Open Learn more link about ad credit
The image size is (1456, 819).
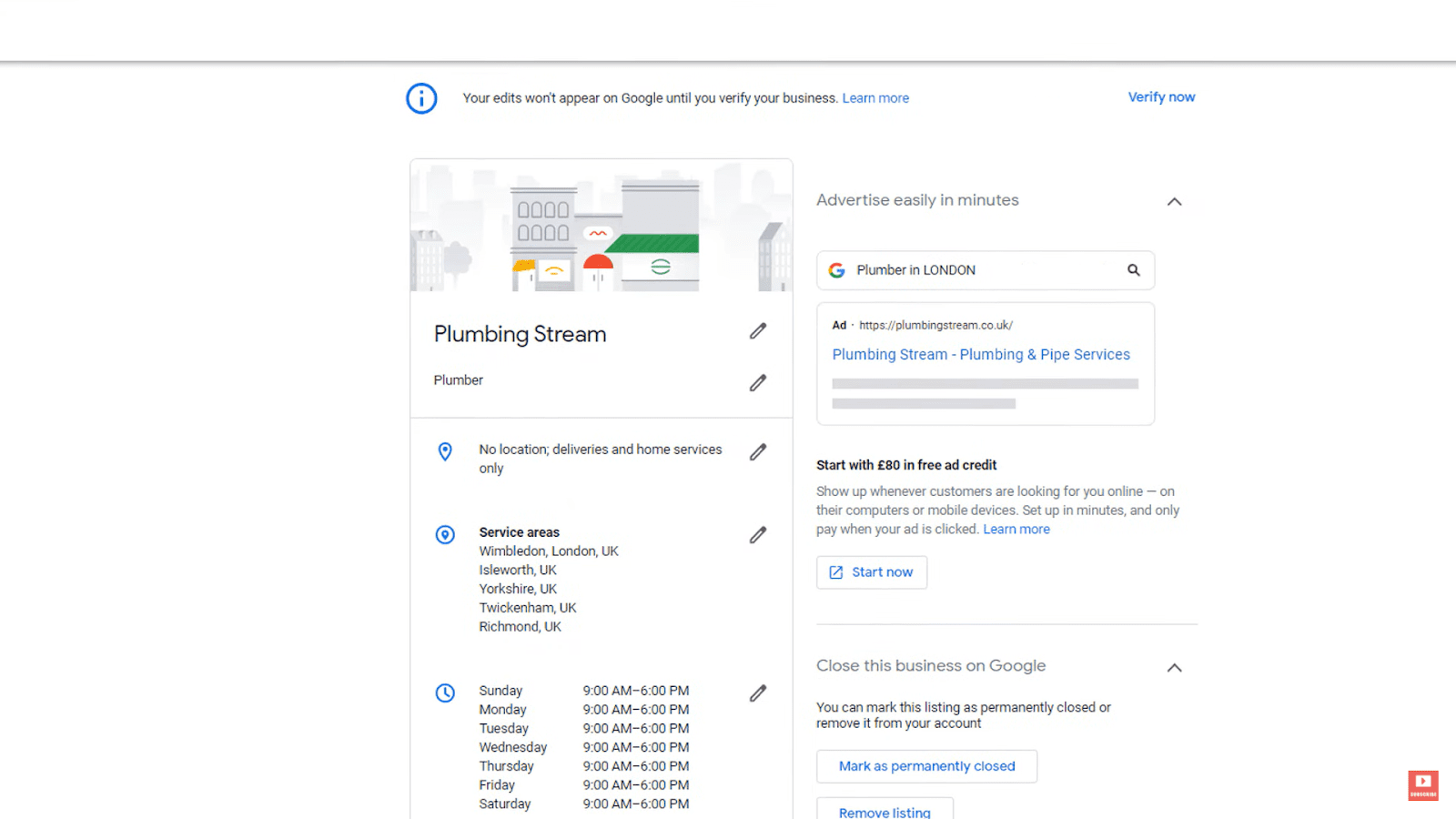(x=1016, y=530)
